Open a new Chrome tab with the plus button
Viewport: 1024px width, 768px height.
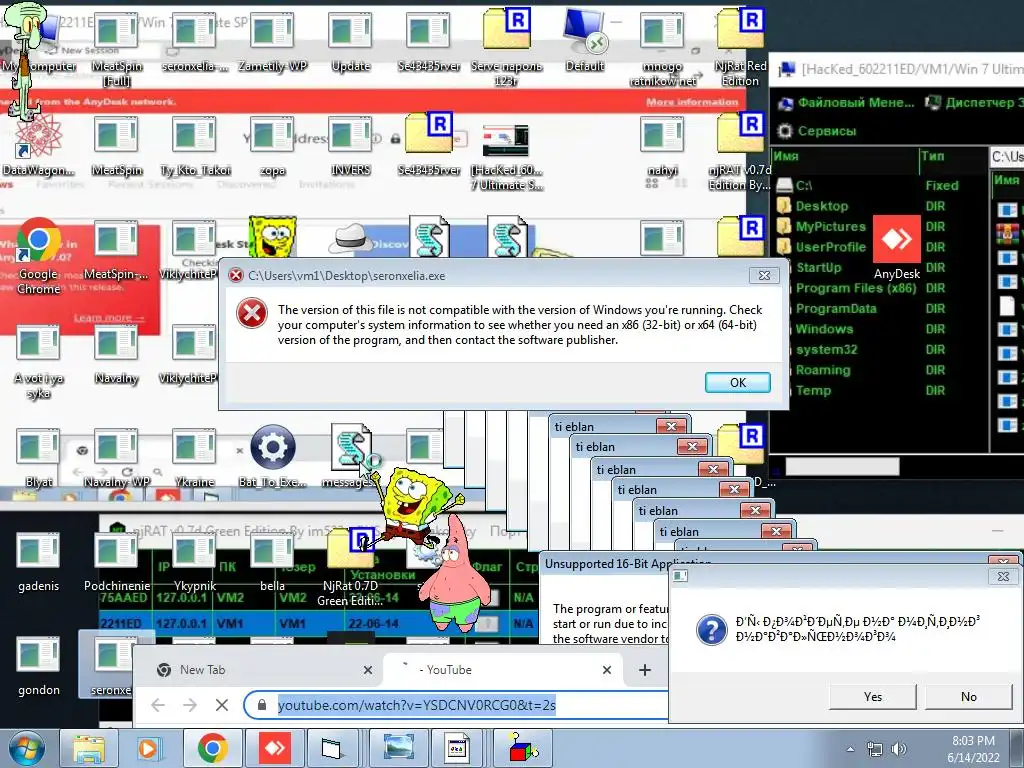pos(645,670)
